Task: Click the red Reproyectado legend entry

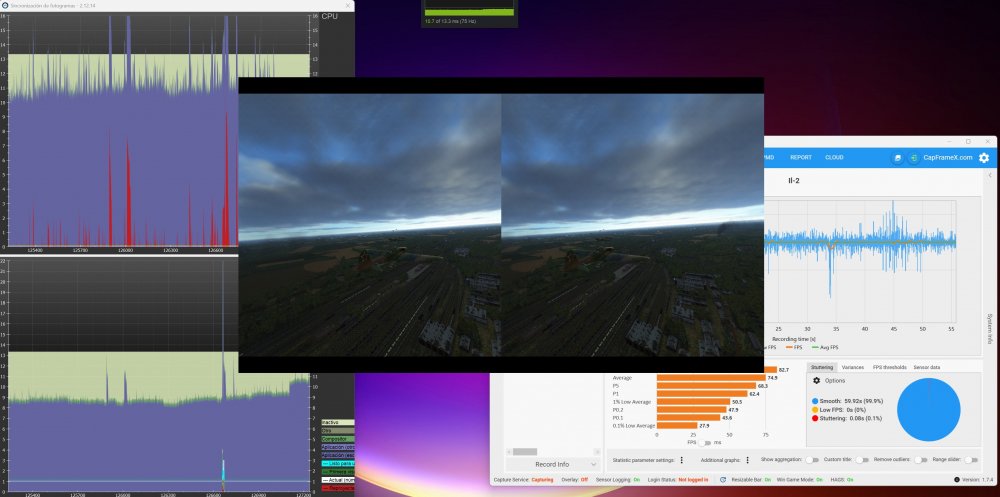Action: pos(338,488)
